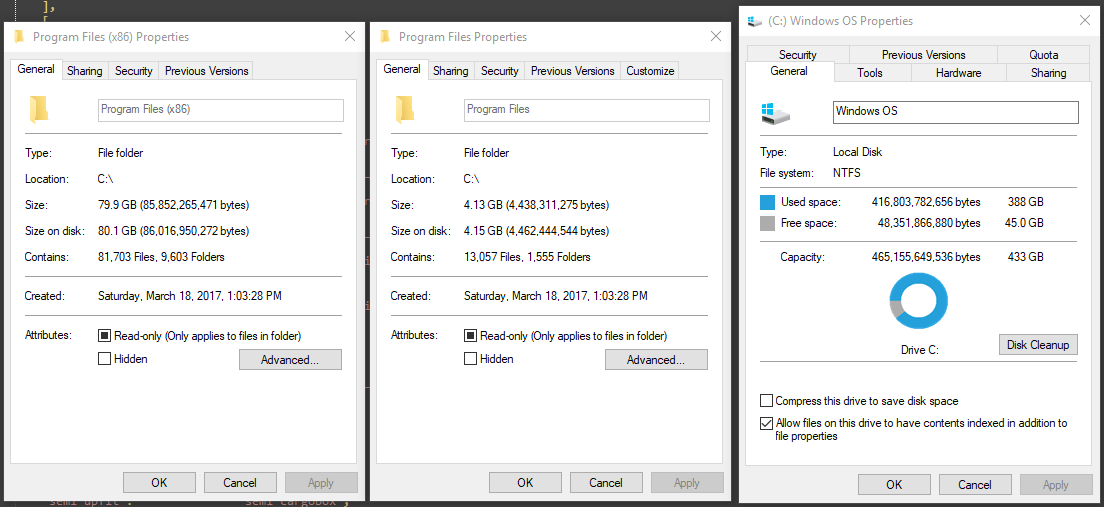This screenshot has height=507, width=1104.
Task: Click title bar drive icon of Windows OS Properties
Action: click(x=755, y=21)
